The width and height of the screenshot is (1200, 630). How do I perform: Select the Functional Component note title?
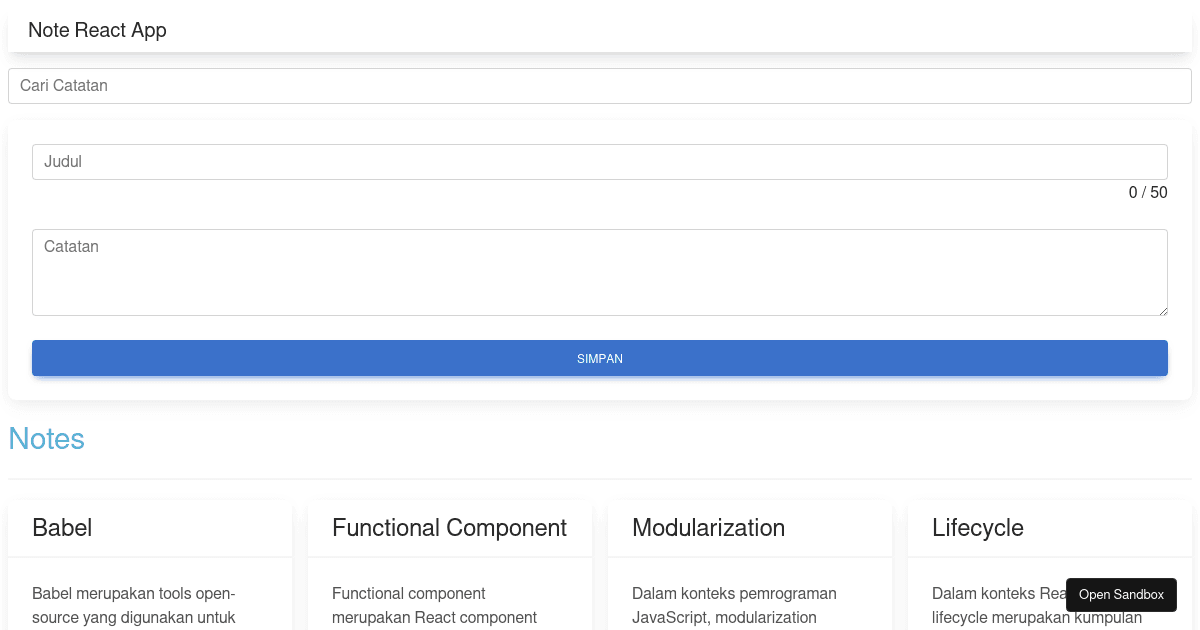tap(449, 528)
